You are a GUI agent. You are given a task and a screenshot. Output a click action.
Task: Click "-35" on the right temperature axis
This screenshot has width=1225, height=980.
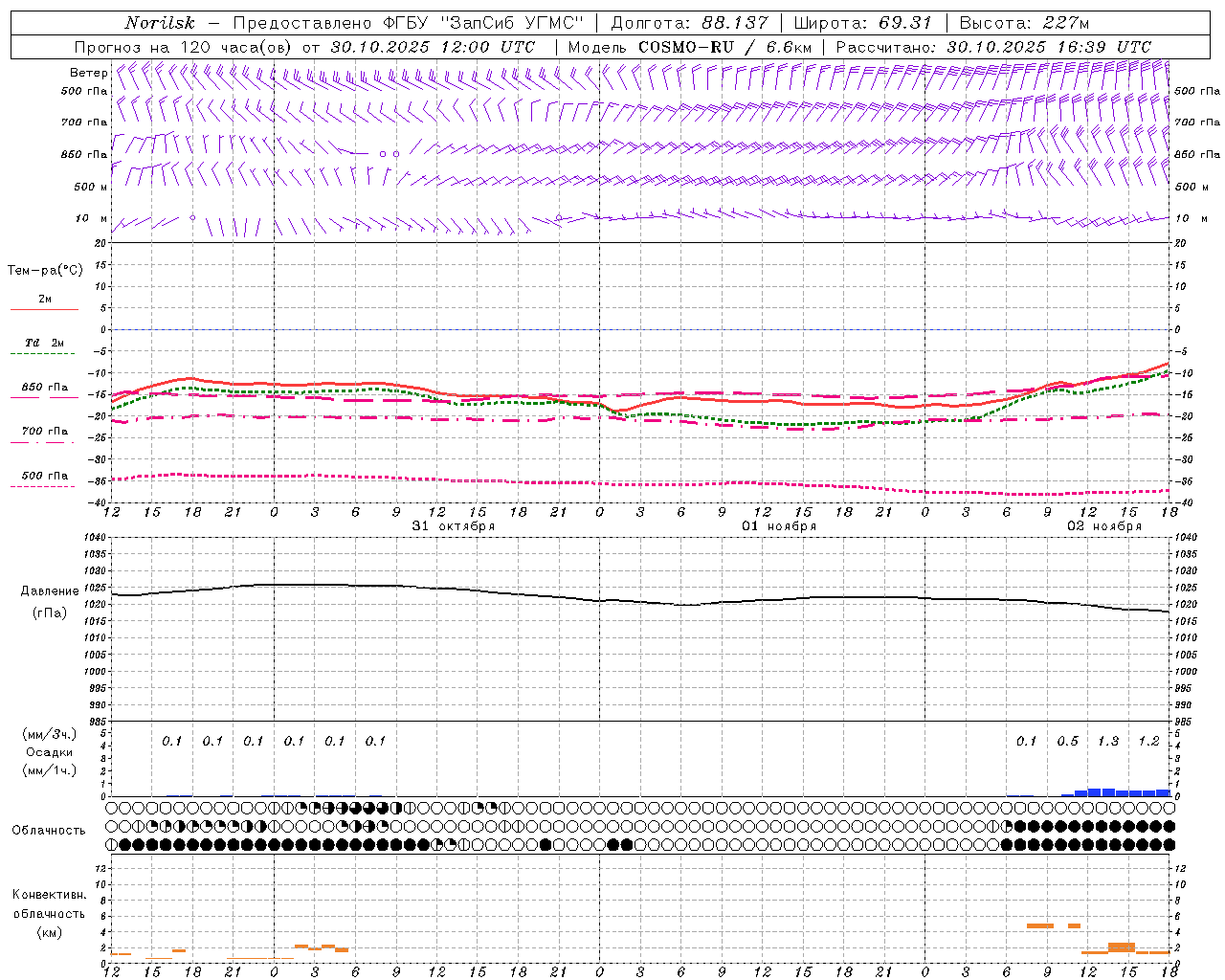pyautogui.click(x=1184, y=481)
